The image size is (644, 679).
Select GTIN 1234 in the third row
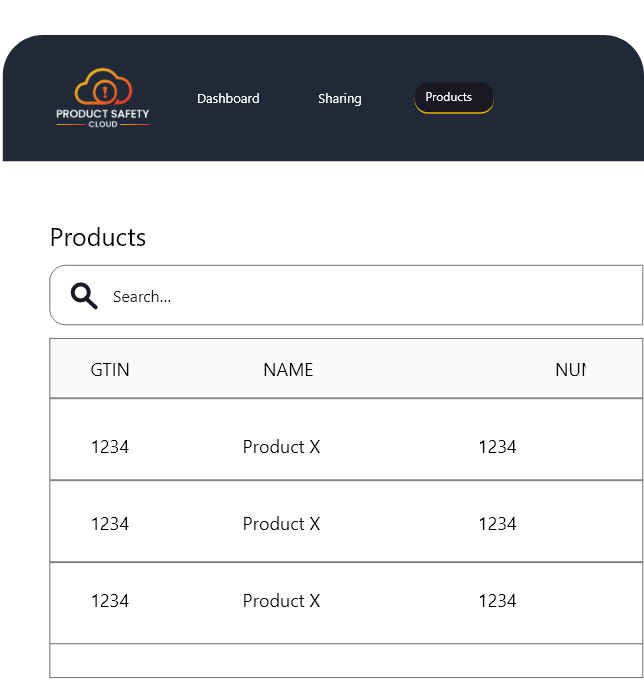pyautogui.click(x=110, y=601)
